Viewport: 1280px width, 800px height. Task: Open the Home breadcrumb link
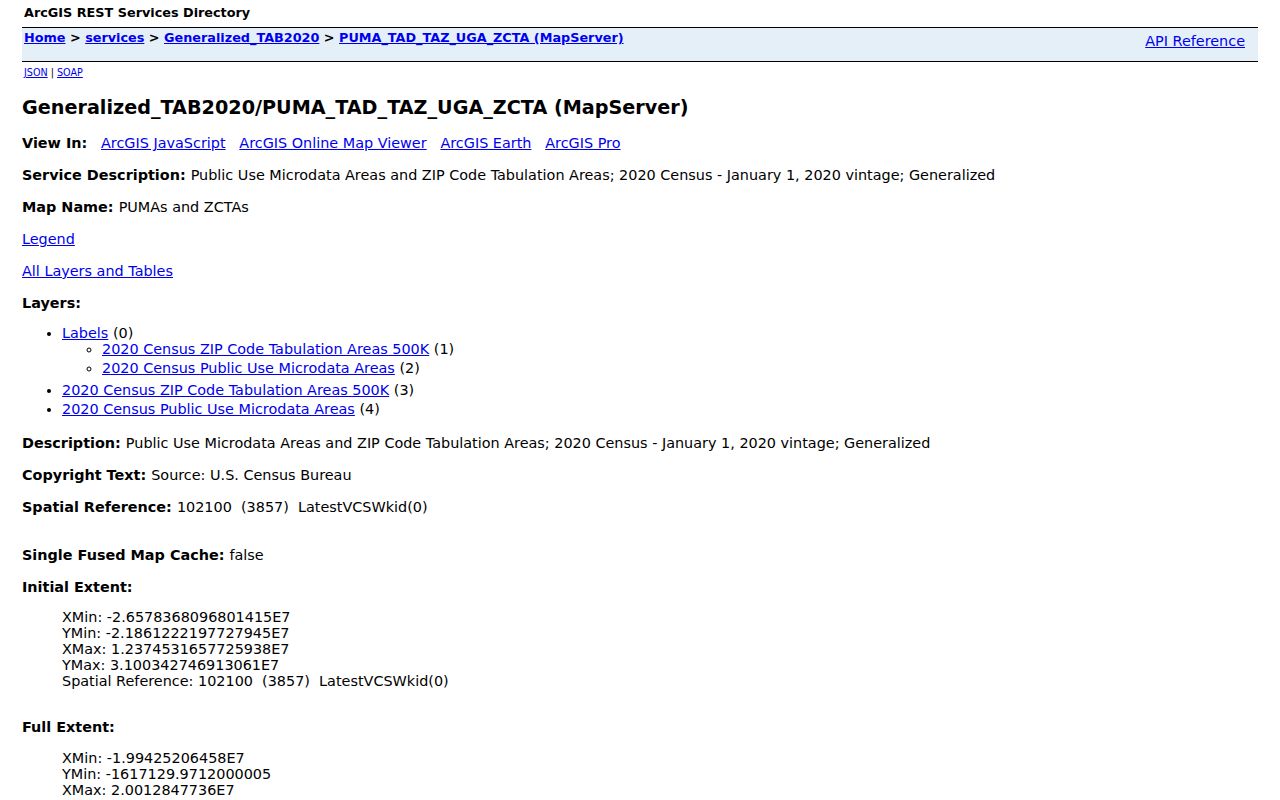click(x=45, y=38)
